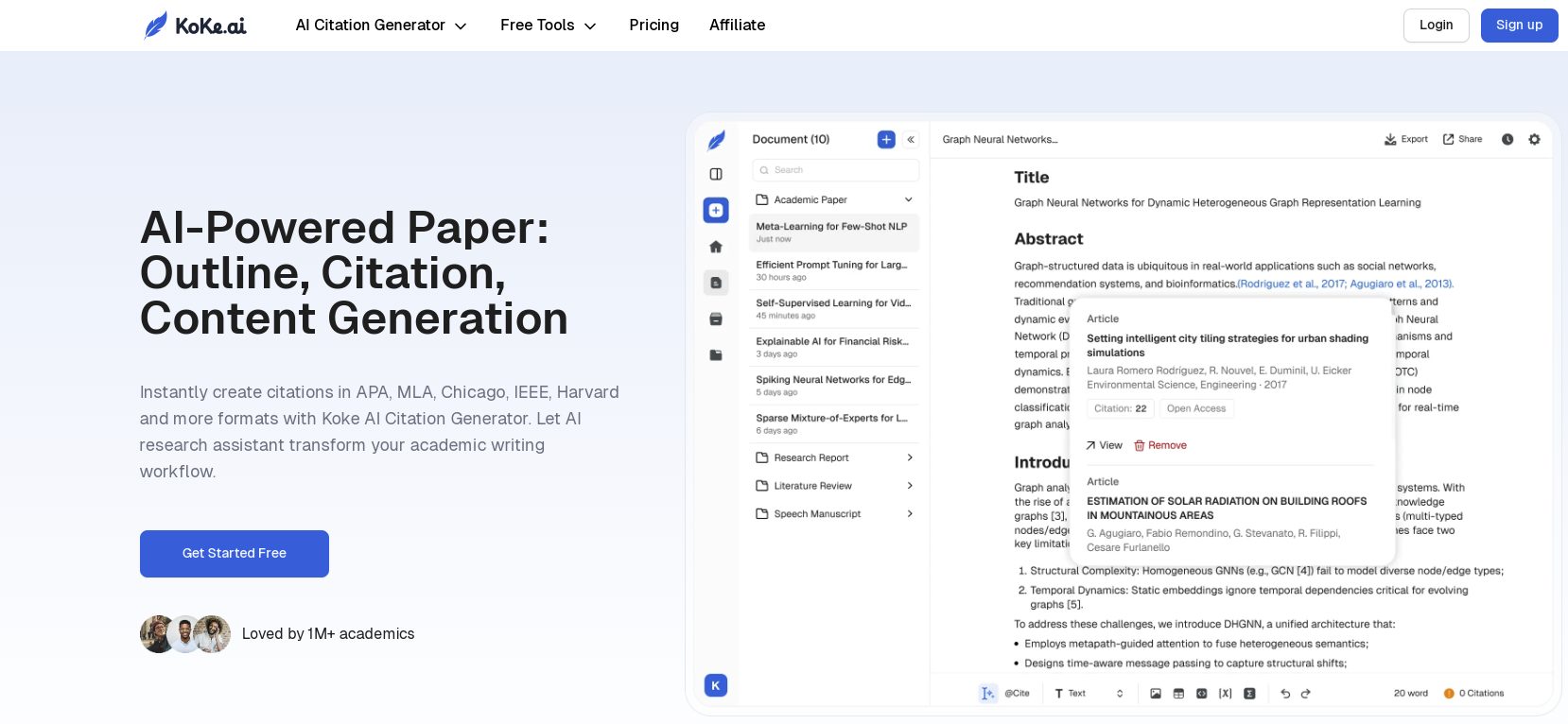The width and height of the screenshot is (1568, 724).
Task: Open editor settings gear icon
Action: pos(1534,139)
